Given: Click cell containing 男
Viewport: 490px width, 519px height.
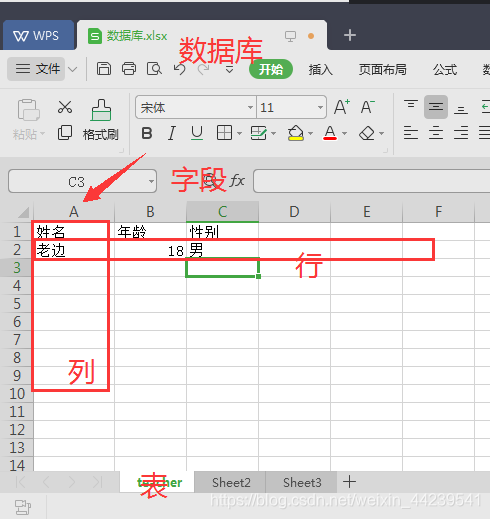Looking at the screenshot, I should (x=222, y=250).
